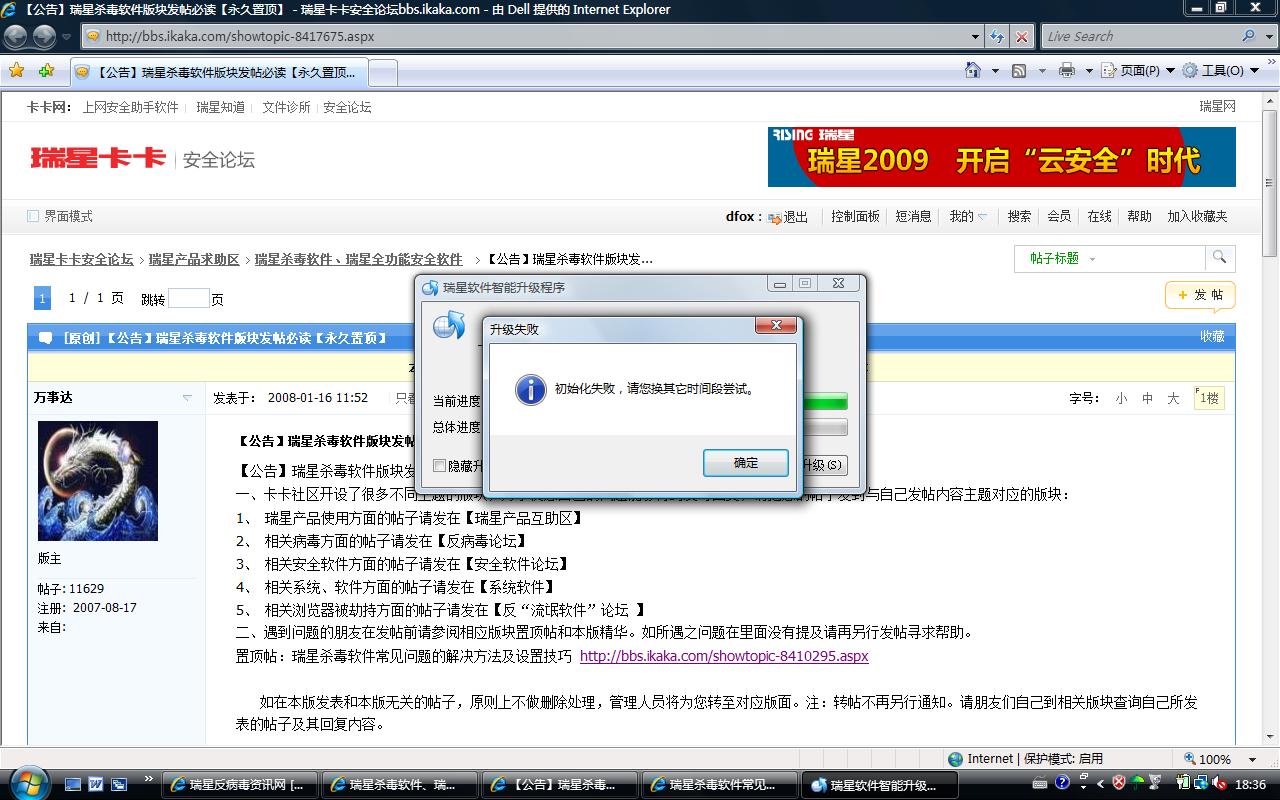
Task: Click the RSS feeds icon in toolbar
Action: [1019, 71]
